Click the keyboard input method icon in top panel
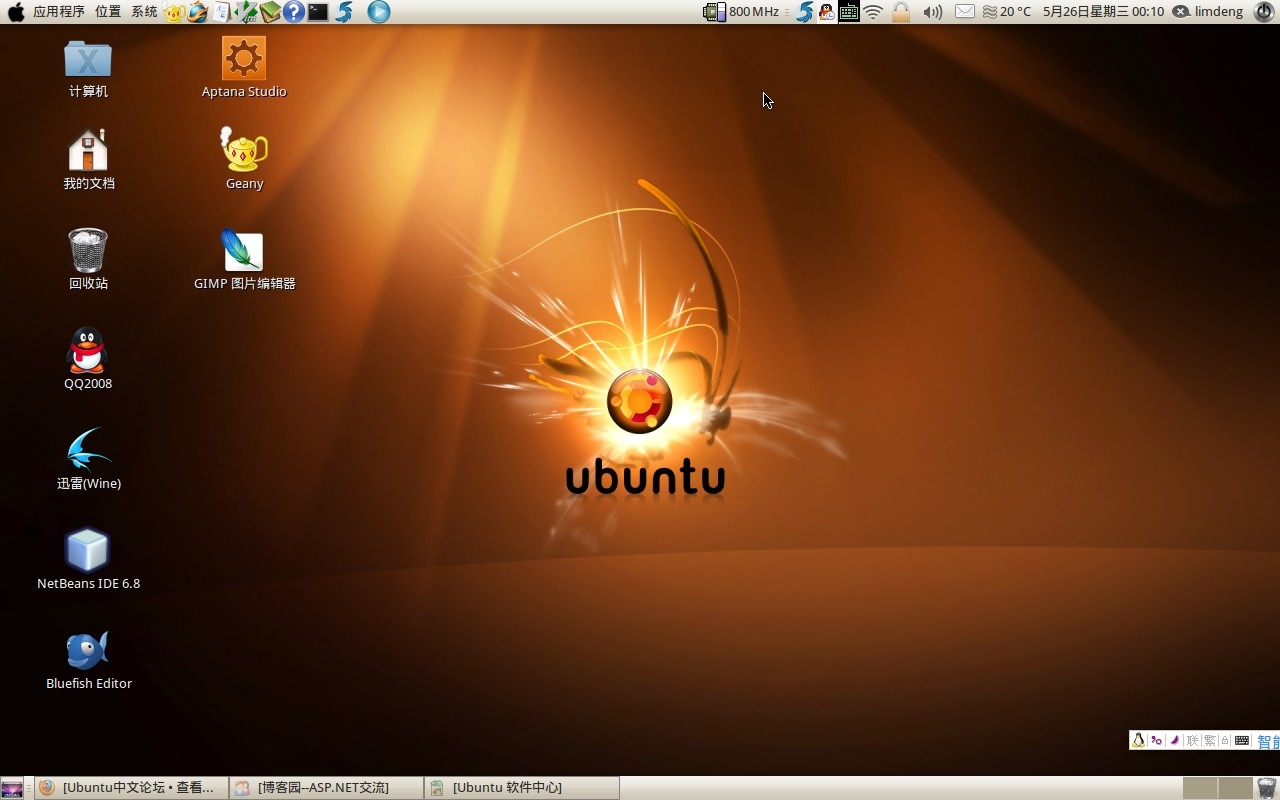 849,12
